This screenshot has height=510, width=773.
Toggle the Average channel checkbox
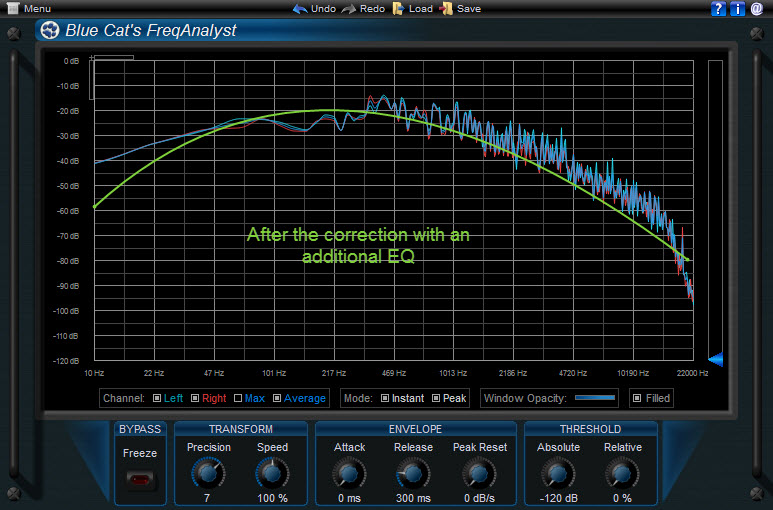[x=277, y=398]
